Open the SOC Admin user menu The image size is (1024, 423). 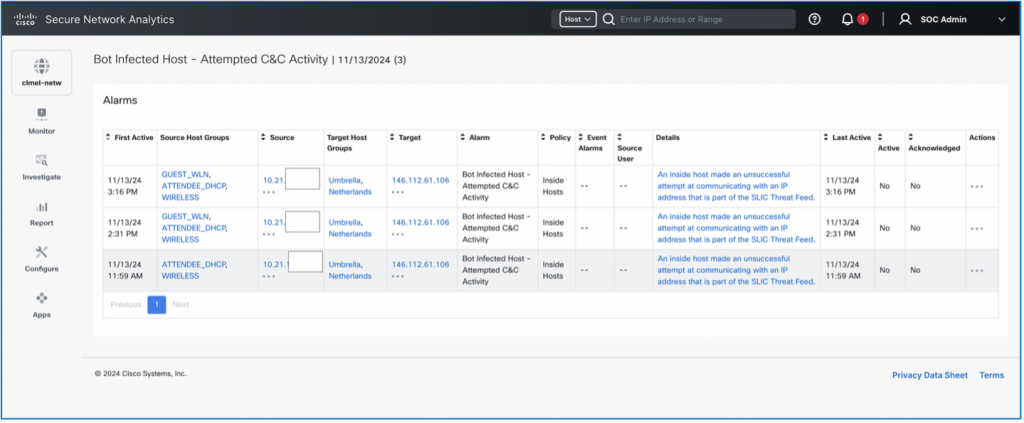951,19
